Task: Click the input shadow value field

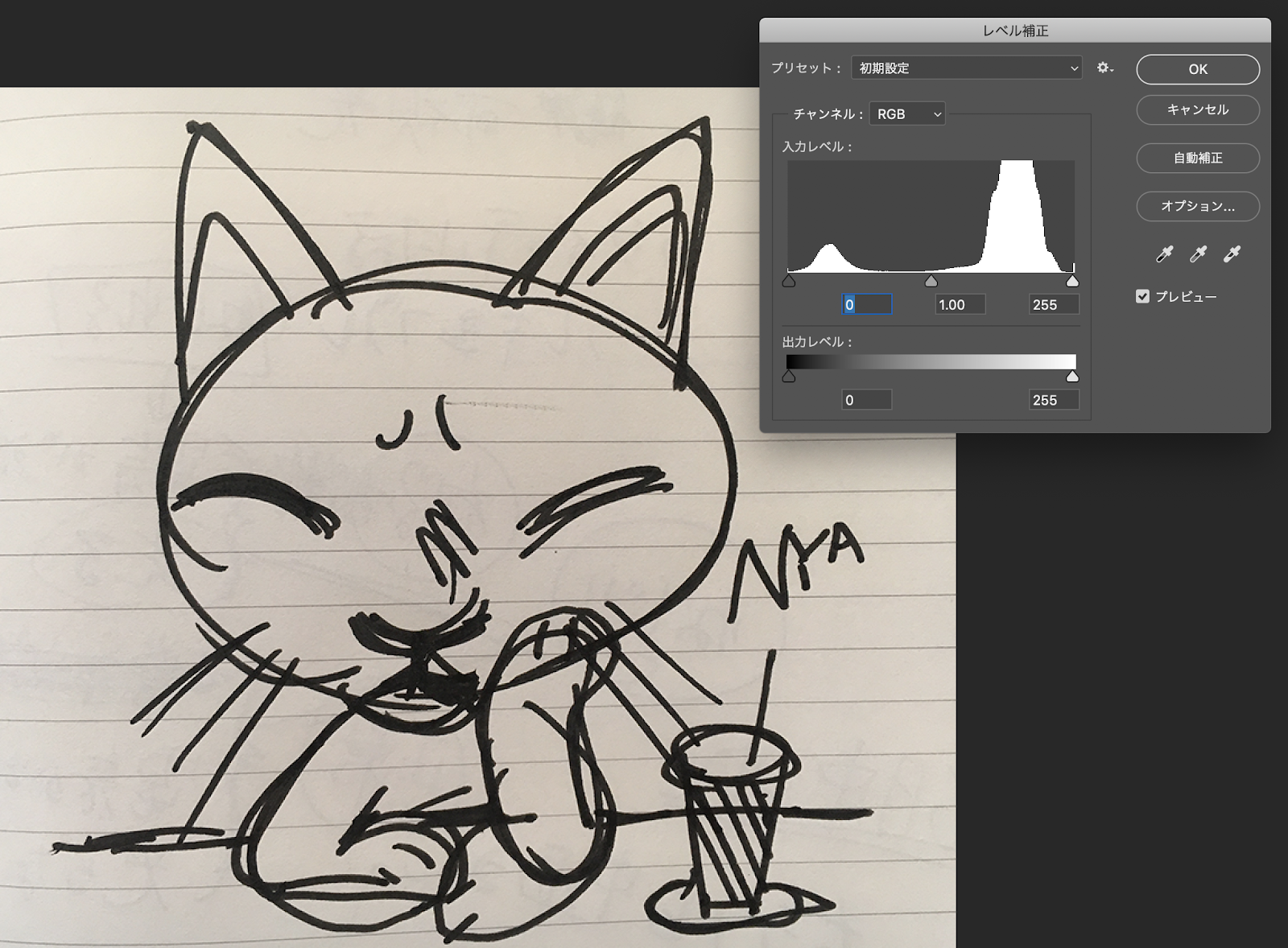Action: (x=867, y=304)
